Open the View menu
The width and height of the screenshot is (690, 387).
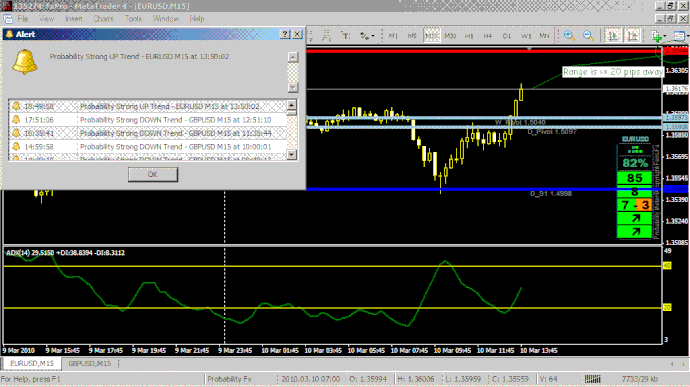click(46, 18)
